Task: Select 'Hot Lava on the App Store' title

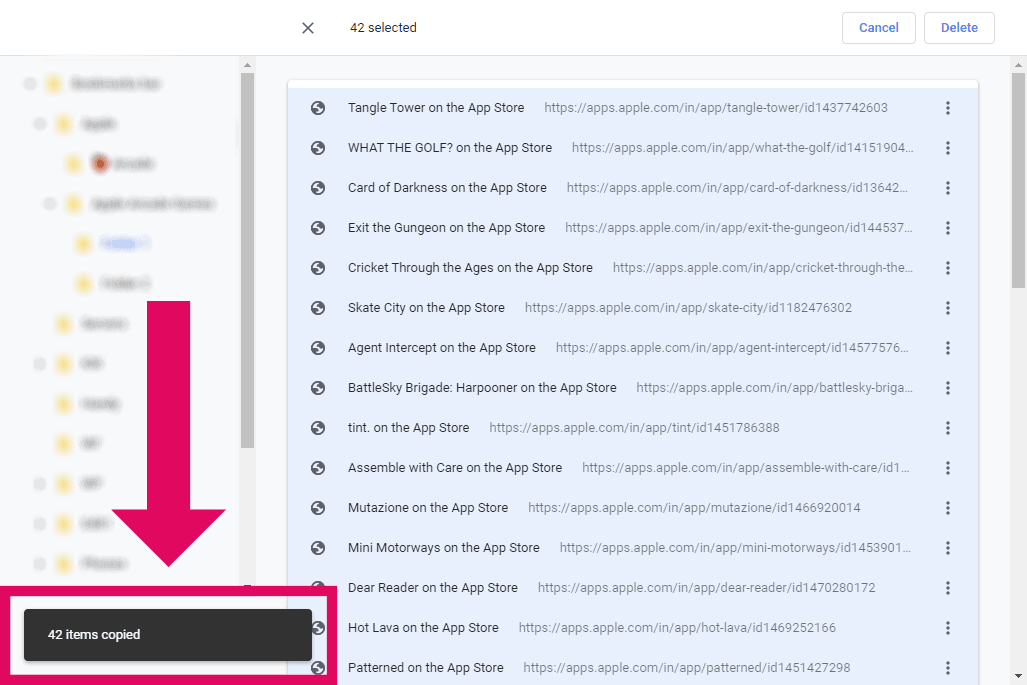Action: click(423, 627)
